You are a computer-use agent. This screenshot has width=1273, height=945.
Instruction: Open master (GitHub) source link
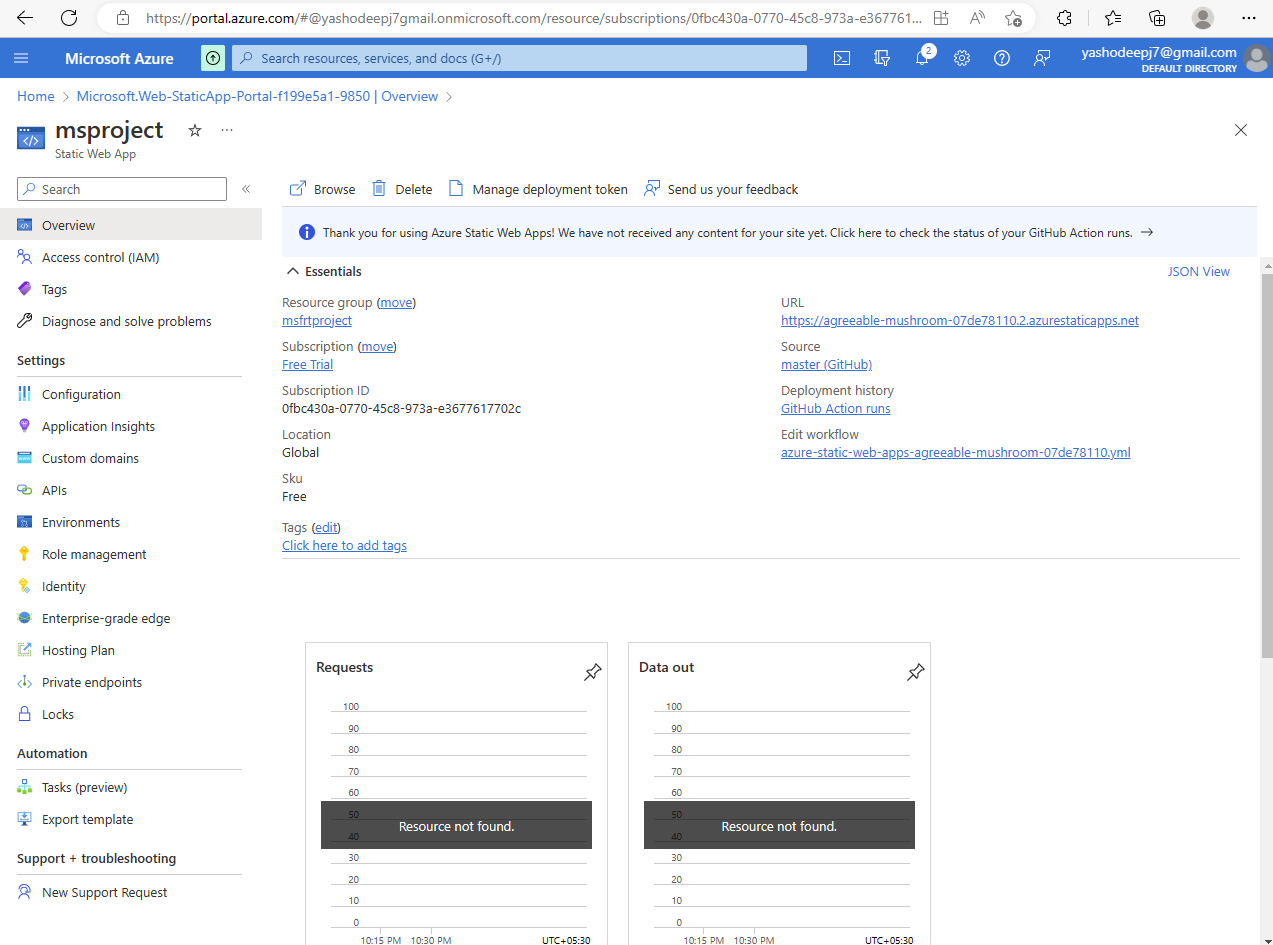click(826, 364)
